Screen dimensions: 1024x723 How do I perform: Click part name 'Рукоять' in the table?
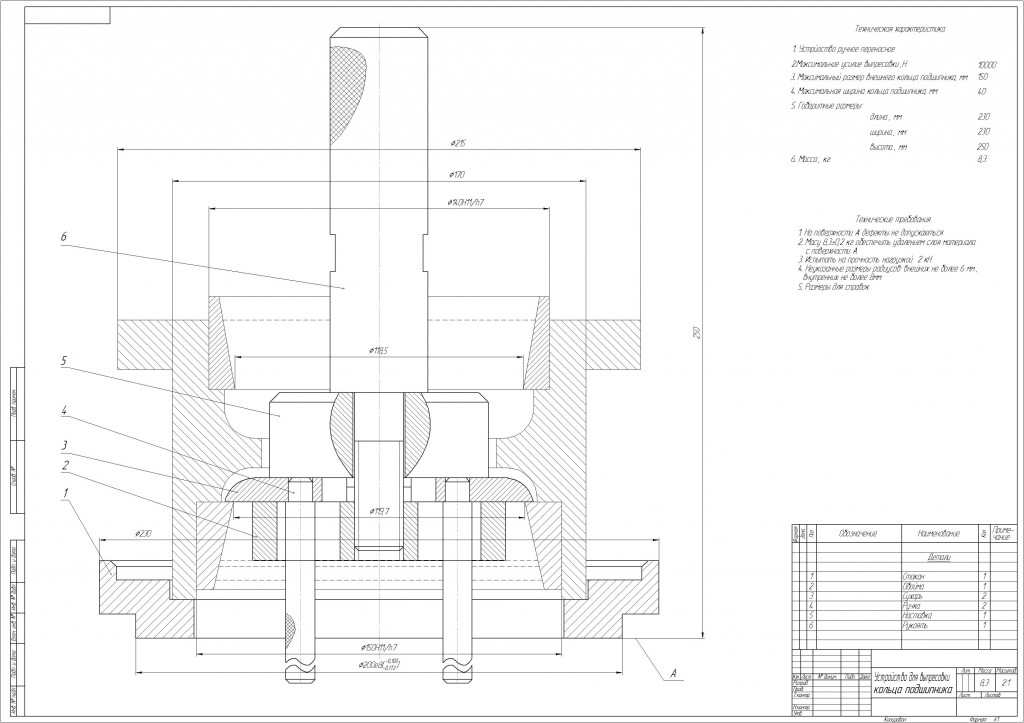(914, 626)
